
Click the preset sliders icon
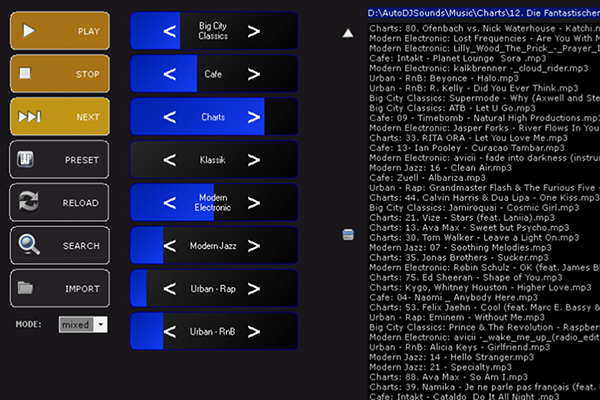[x=25, y=159]
